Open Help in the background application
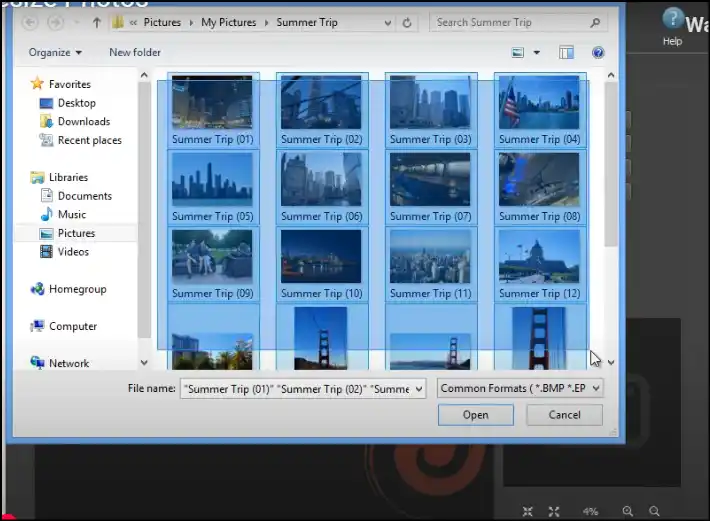The width and height of the screenshot is (710, 521). (x=672, y=27)
